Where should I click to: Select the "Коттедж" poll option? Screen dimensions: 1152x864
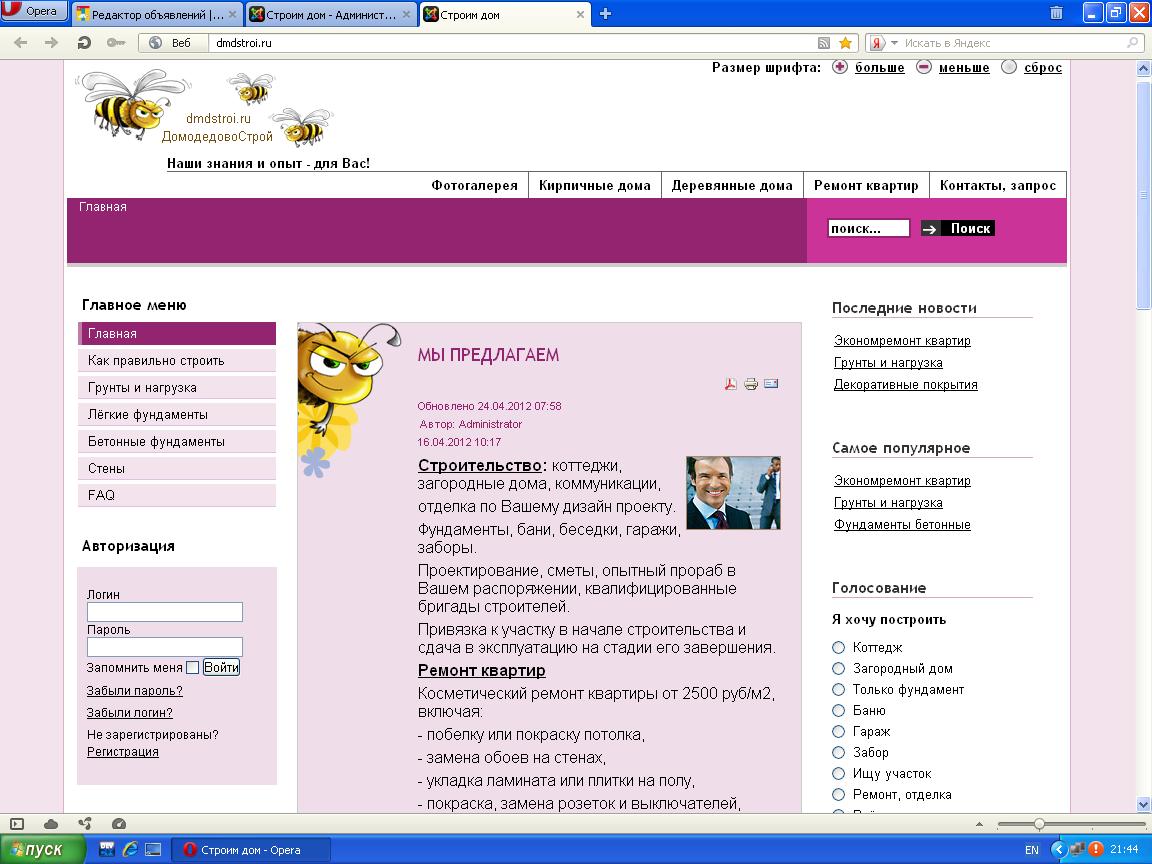pyautogui.click(x=839, y=648)
